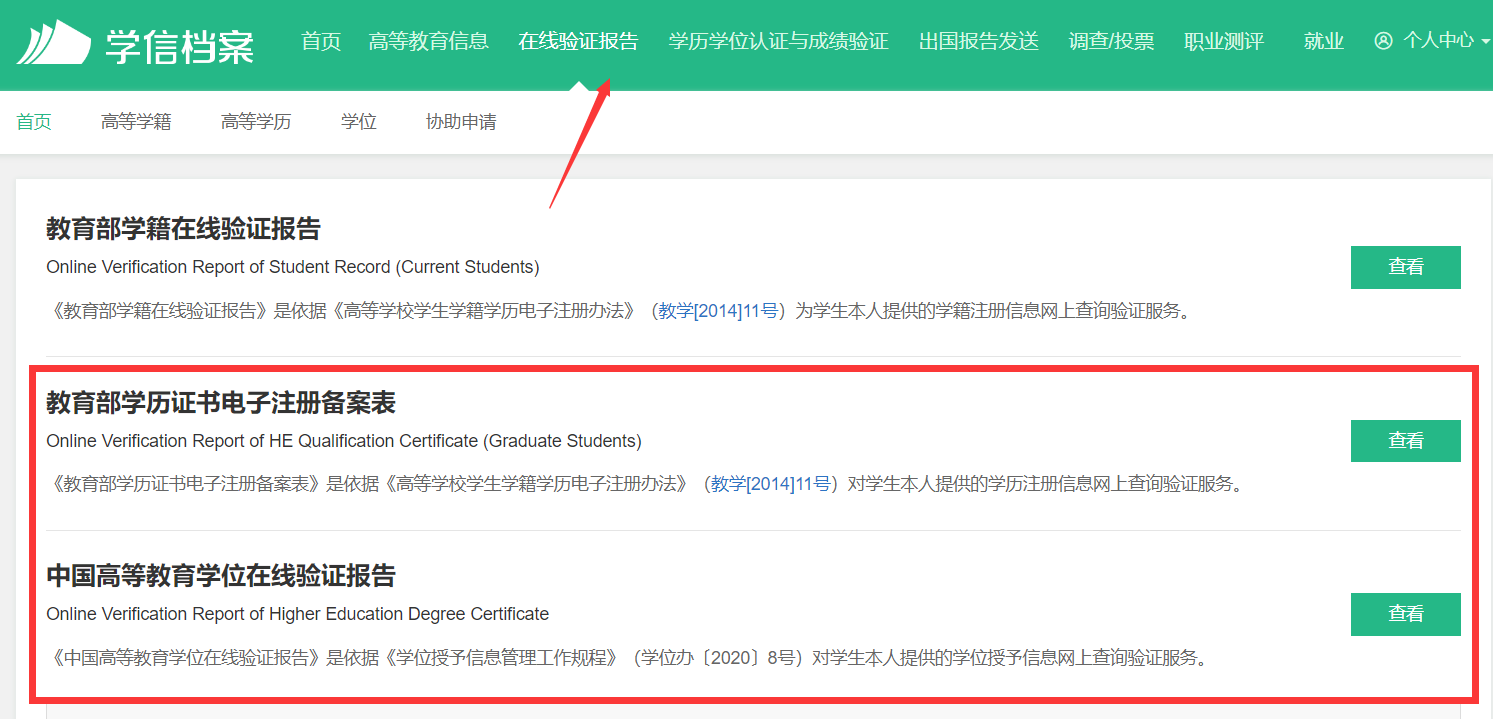Click the 就业 navigation item
This screenshot has height=719, width=1493.
[x=1323, y=41]
